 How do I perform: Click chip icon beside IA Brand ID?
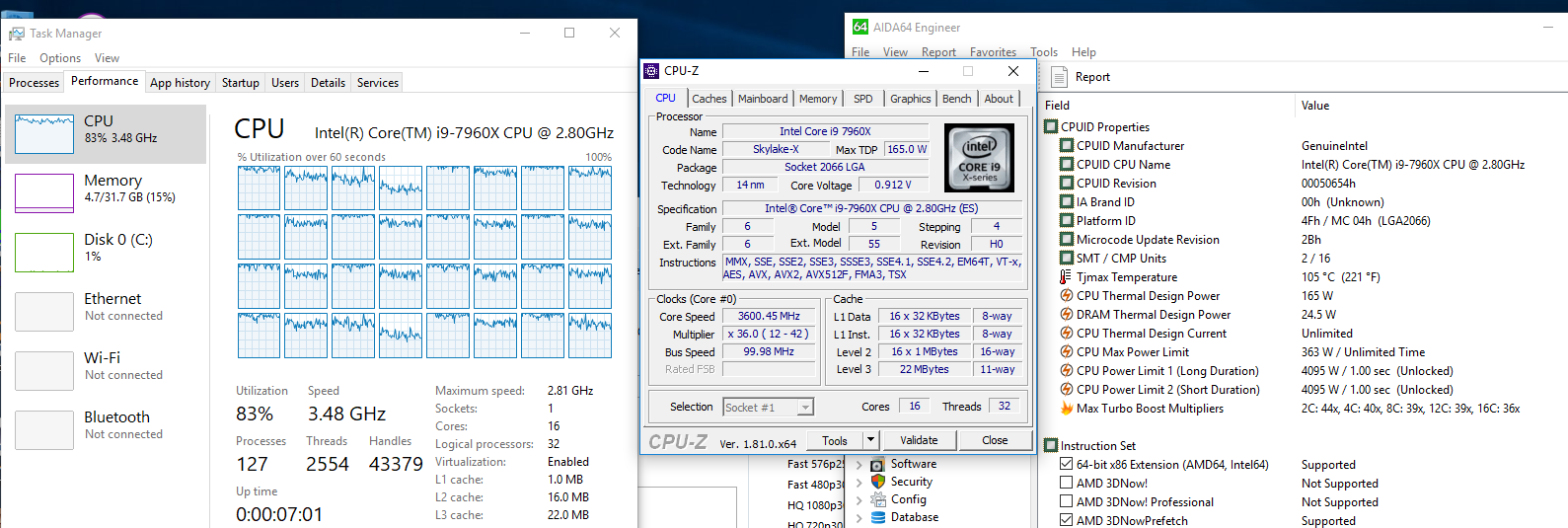tap(1067, 201)
